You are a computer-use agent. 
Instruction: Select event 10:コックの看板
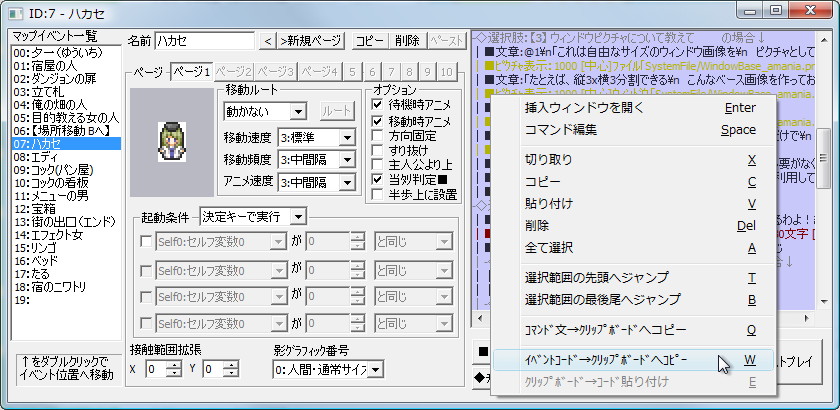click(66, 183)
